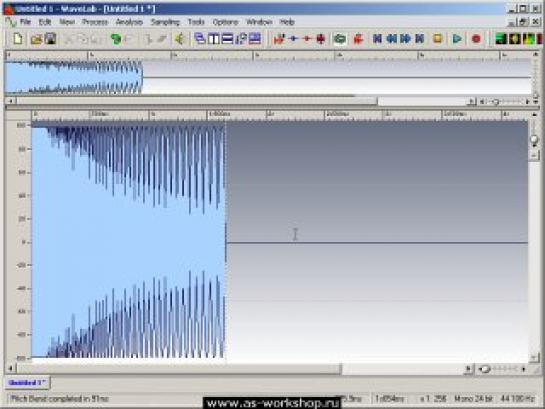Click the 44 100 Hz sample rate field
The image size is (545, 409).
[517, 399]
